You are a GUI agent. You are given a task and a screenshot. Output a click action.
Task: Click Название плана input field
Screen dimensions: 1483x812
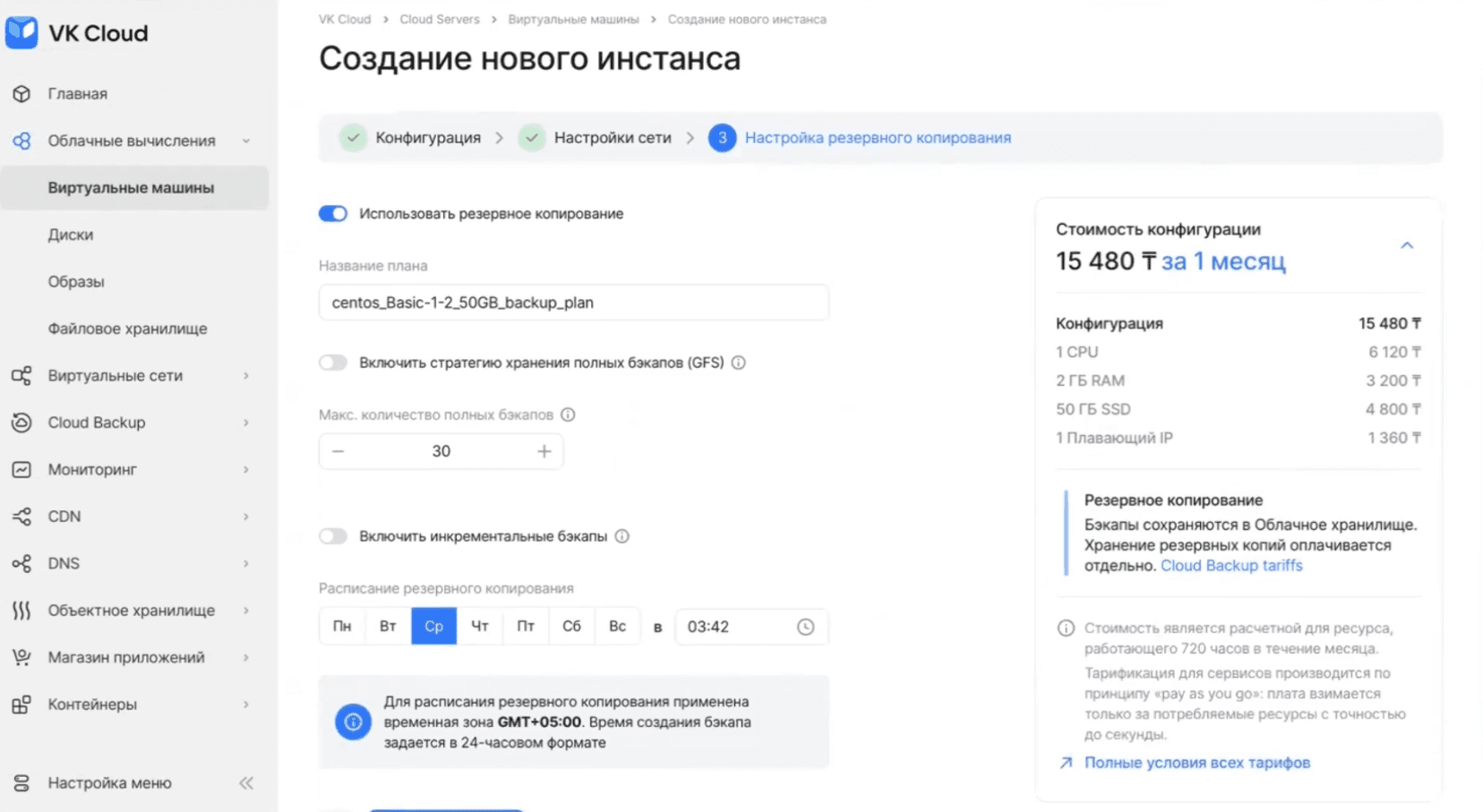click(574, 303)
